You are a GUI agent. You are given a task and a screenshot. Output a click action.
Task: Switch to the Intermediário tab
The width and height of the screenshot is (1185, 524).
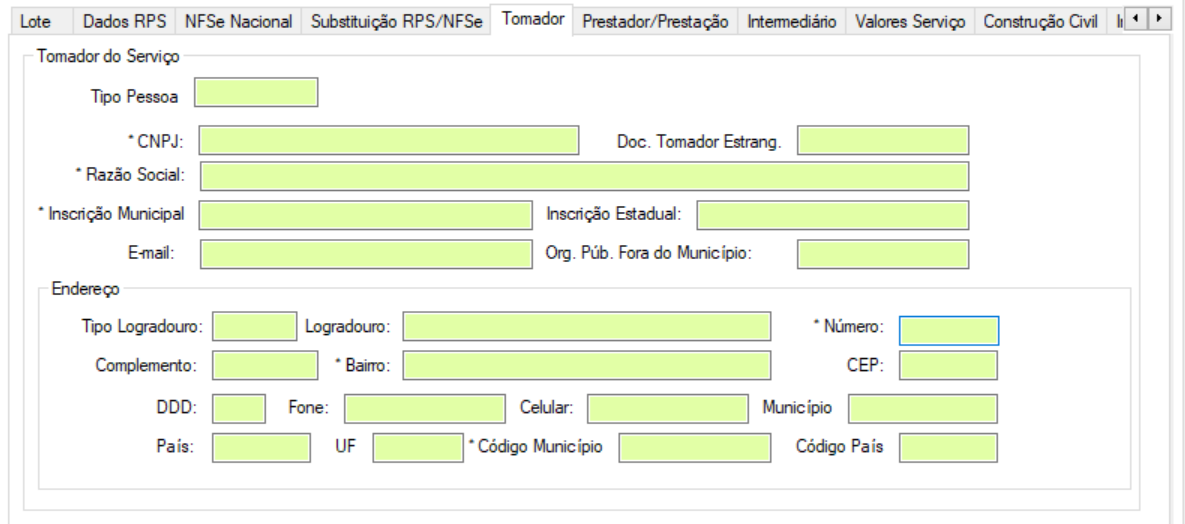click(x=791, y=20)
